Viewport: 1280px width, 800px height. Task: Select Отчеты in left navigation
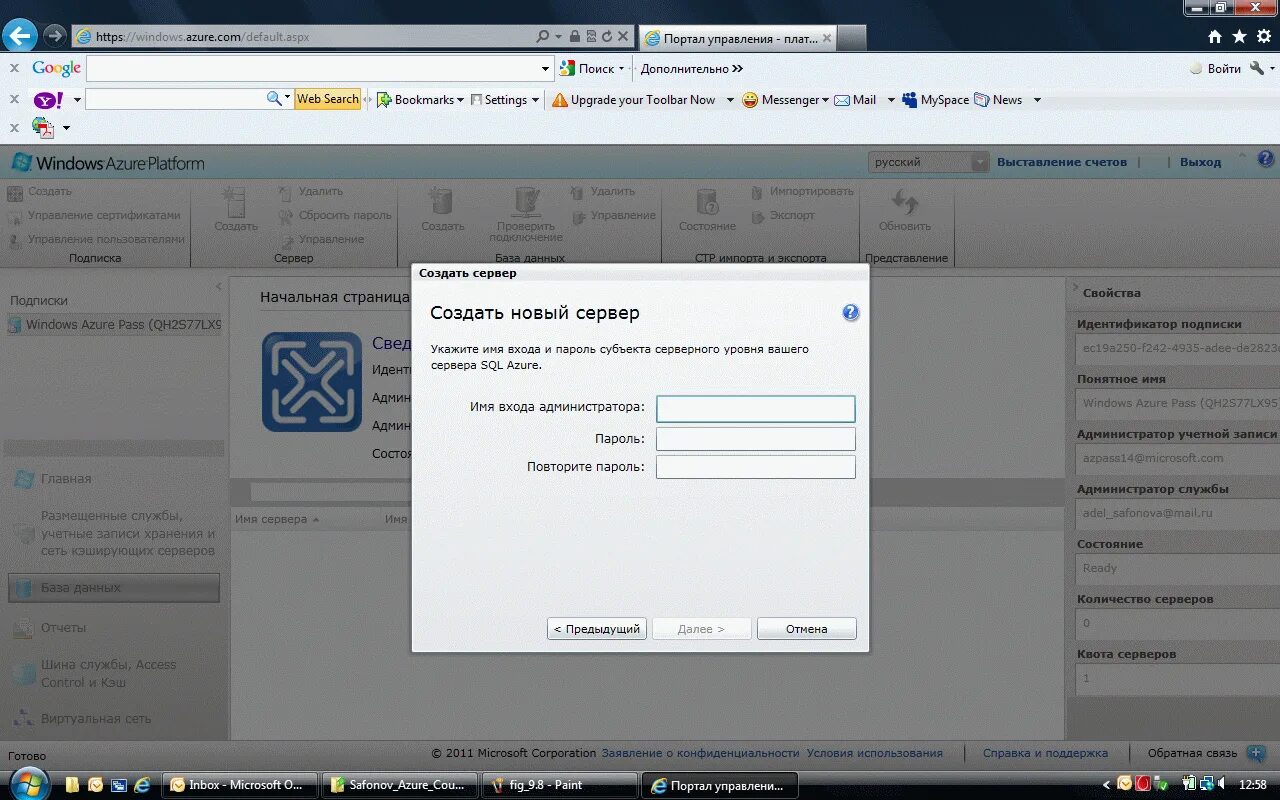pyautogui.click(x=64, y=628)
